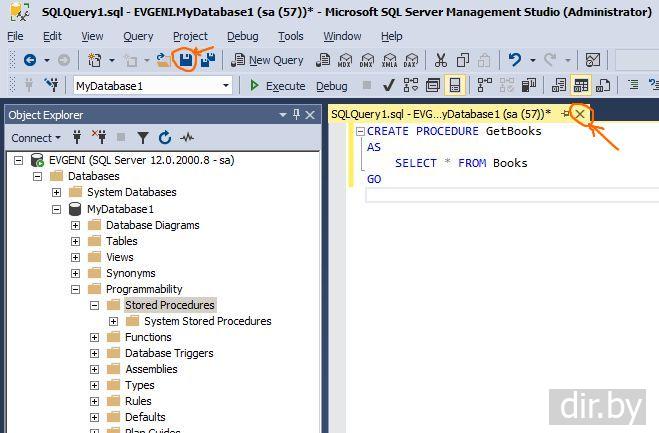Close the SQLQuery1.sql query tab
Image resolution: width=659 pixels, height=433 pixels.
click(x=580, y=114)
